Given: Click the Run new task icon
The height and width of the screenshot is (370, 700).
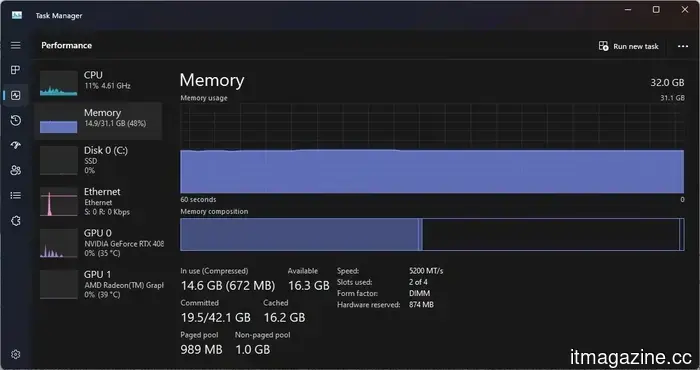Looking at the screenshot, I should [x=603, y=46].
